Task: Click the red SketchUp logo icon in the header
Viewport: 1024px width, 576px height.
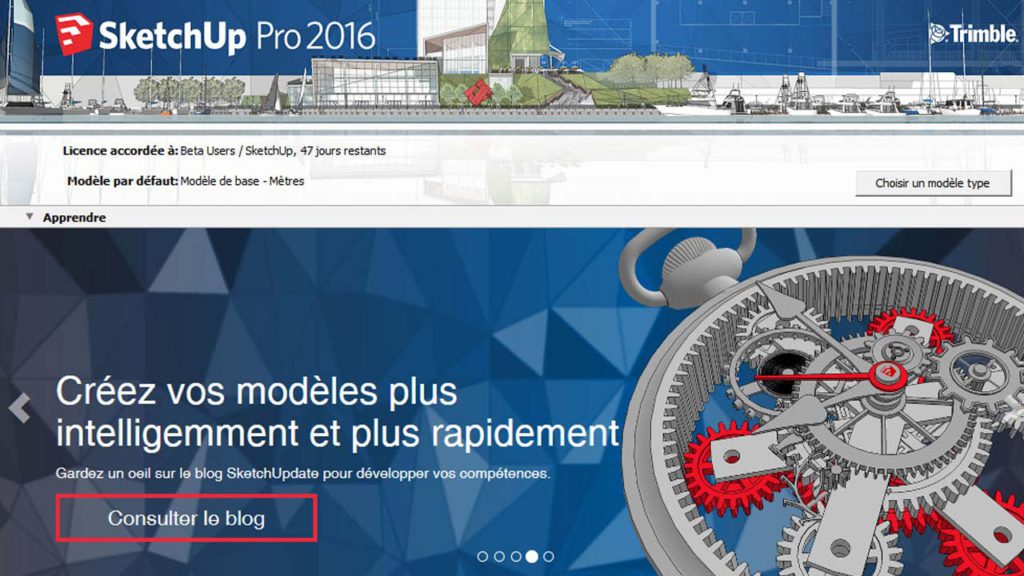Action: (73, 34)
